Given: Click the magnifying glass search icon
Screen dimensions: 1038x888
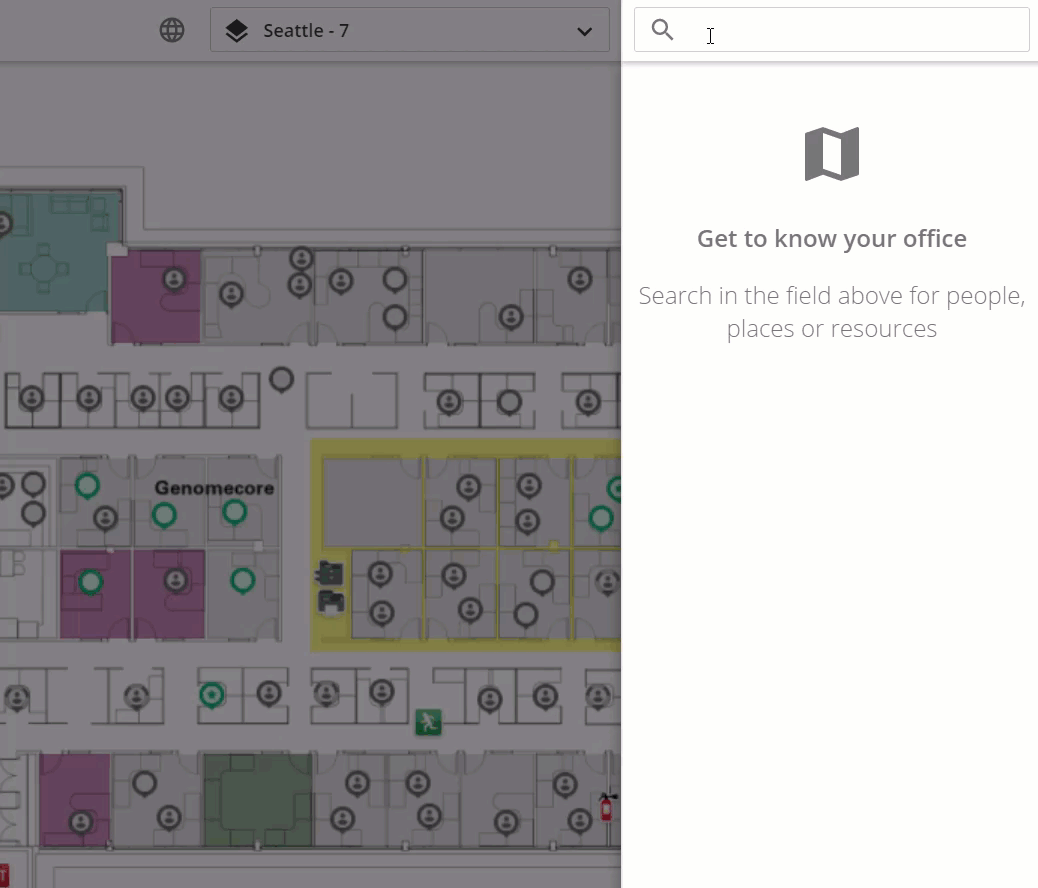Looking at the screenshot, I should (662, 30).
